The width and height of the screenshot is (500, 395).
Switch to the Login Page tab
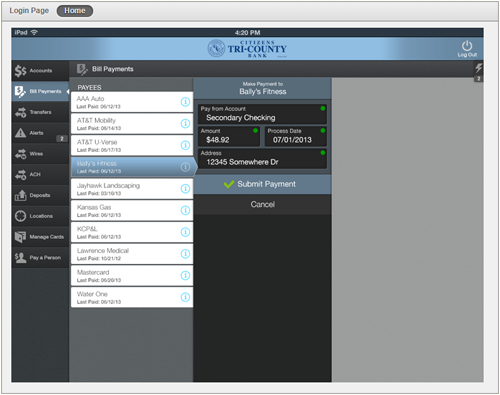[29, 11]
